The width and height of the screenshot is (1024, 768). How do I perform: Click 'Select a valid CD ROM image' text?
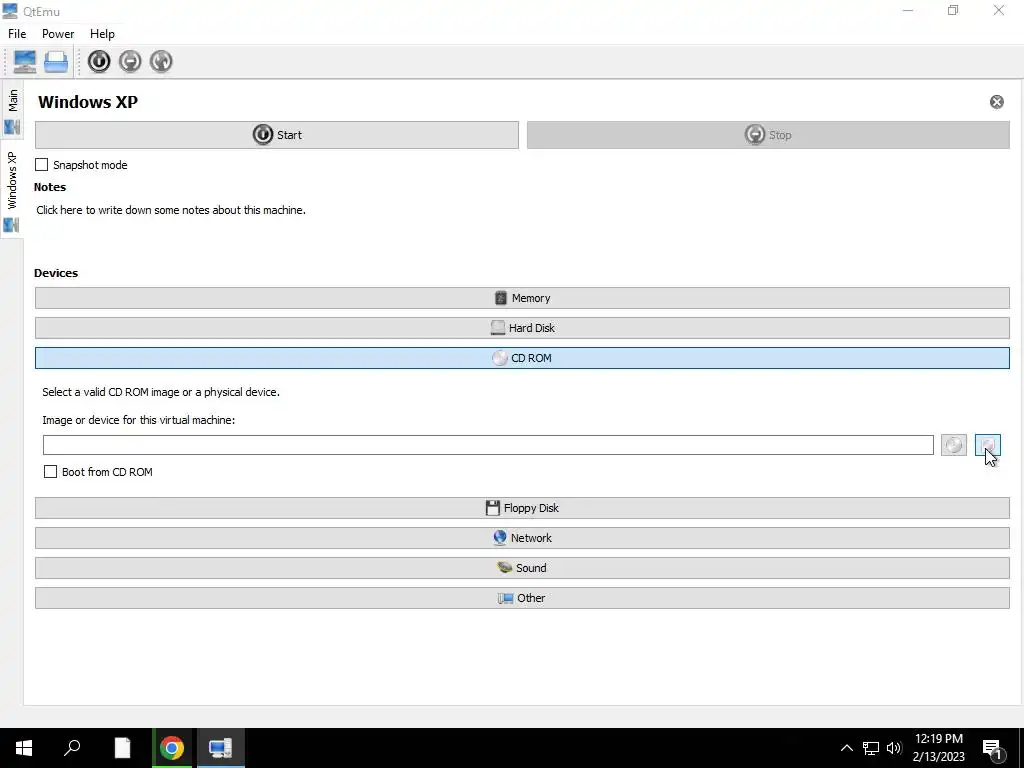pyautogui.click(x=161, y=392)
